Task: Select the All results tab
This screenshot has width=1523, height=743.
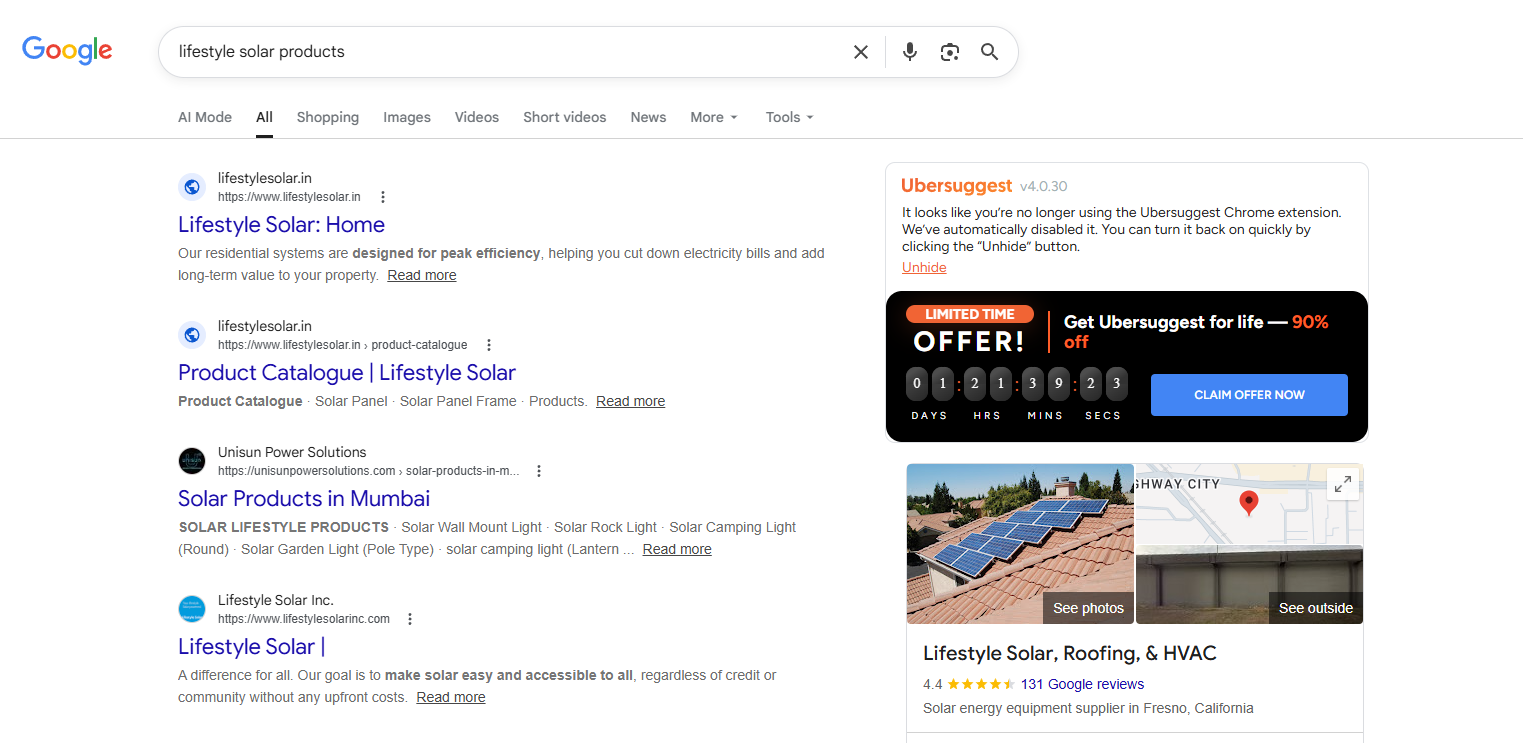Action: point(264,117)
